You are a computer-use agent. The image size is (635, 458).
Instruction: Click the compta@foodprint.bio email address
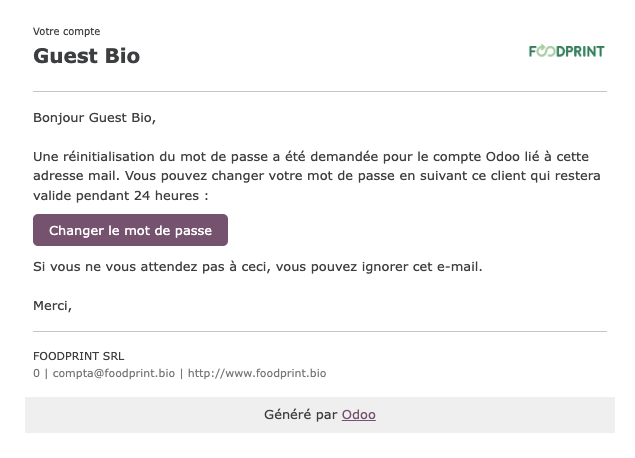point(114,373)
